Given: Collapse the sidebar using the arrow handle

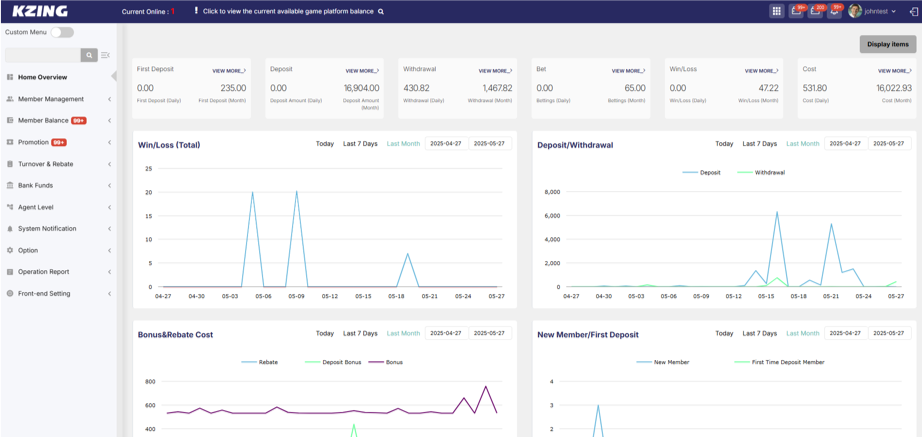Looking at the screenshot, I should tap(114, 76).
